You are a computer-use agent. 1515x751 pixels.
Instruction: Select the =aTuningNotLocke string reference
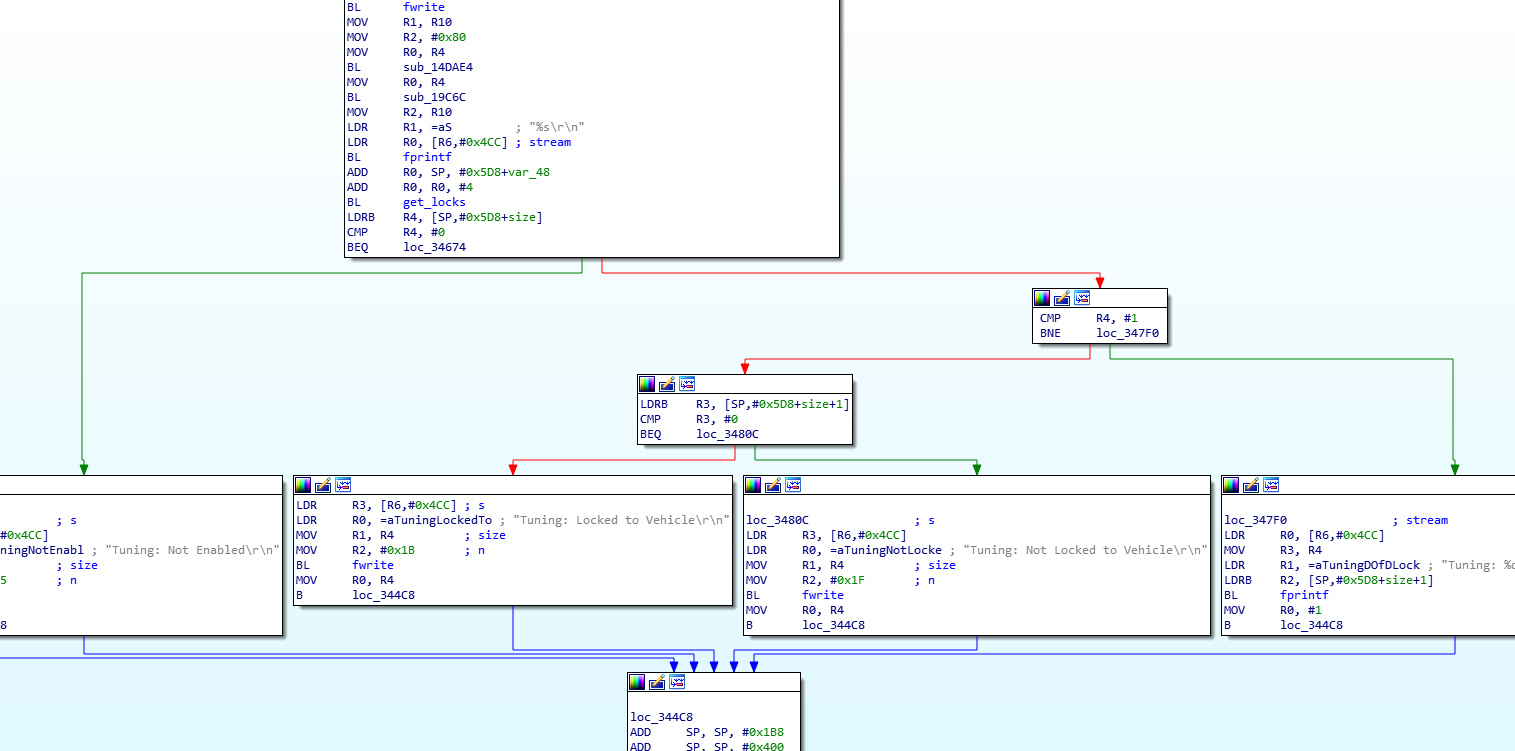click(886, 550)
